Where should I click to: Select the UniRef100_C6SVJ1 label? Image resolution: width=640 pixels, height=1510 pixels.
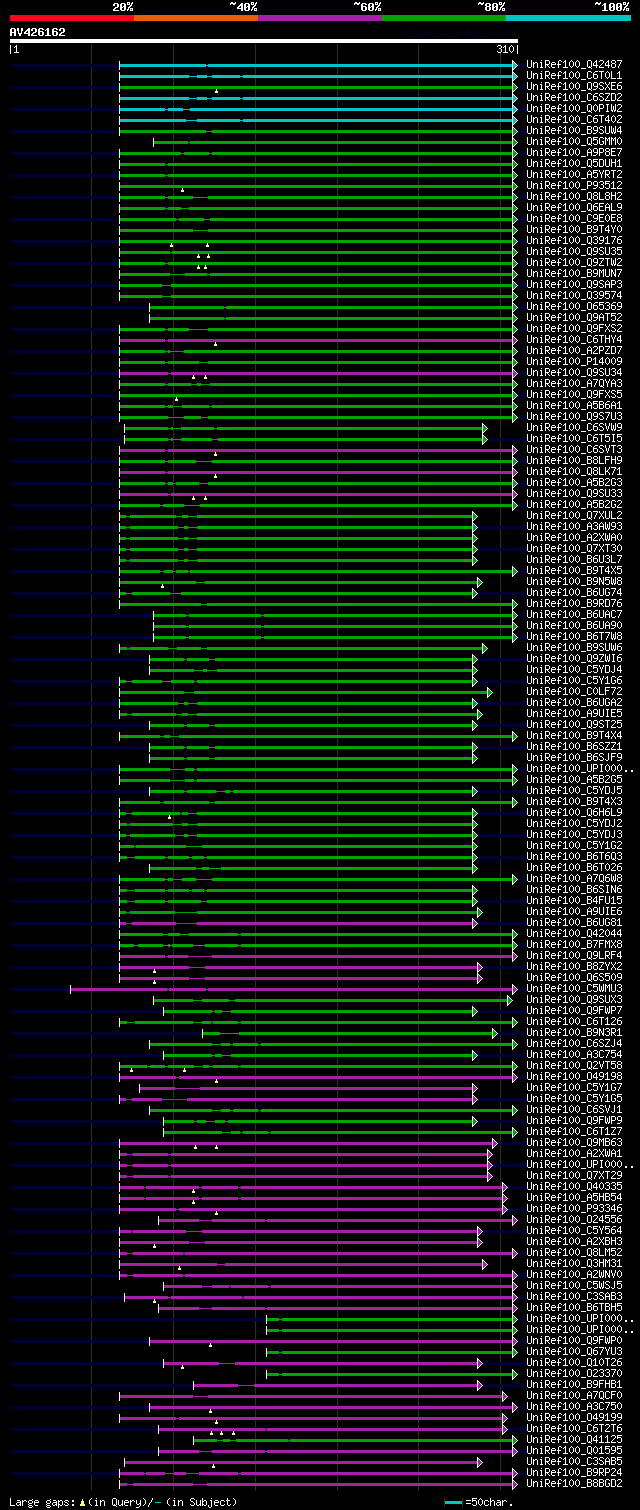pyautogui.click(x=574, y=1109)
